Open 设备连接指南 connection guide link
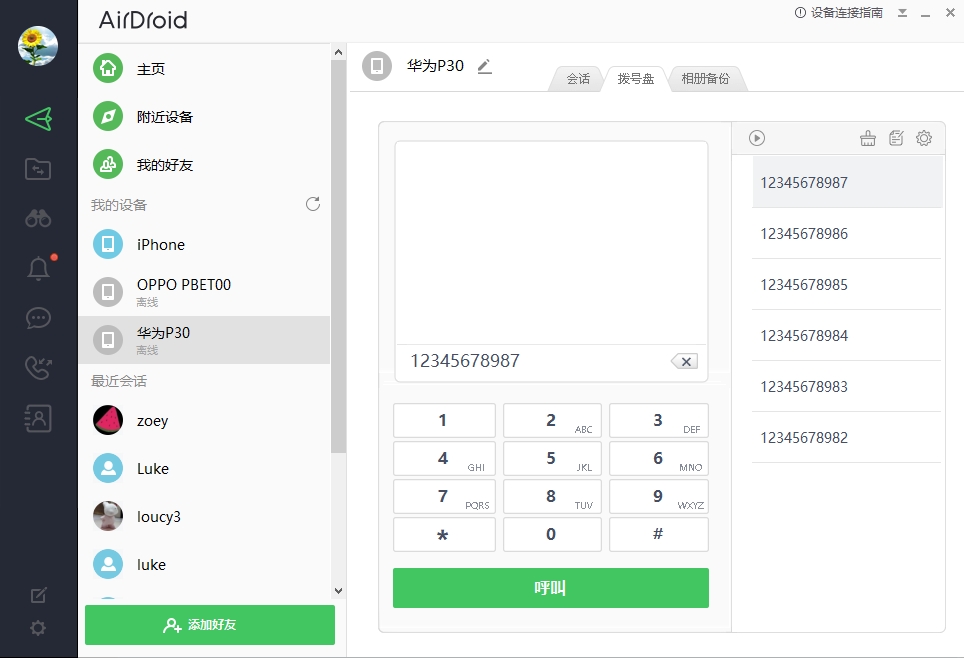The image size is (964, 658). pos(839,12)
